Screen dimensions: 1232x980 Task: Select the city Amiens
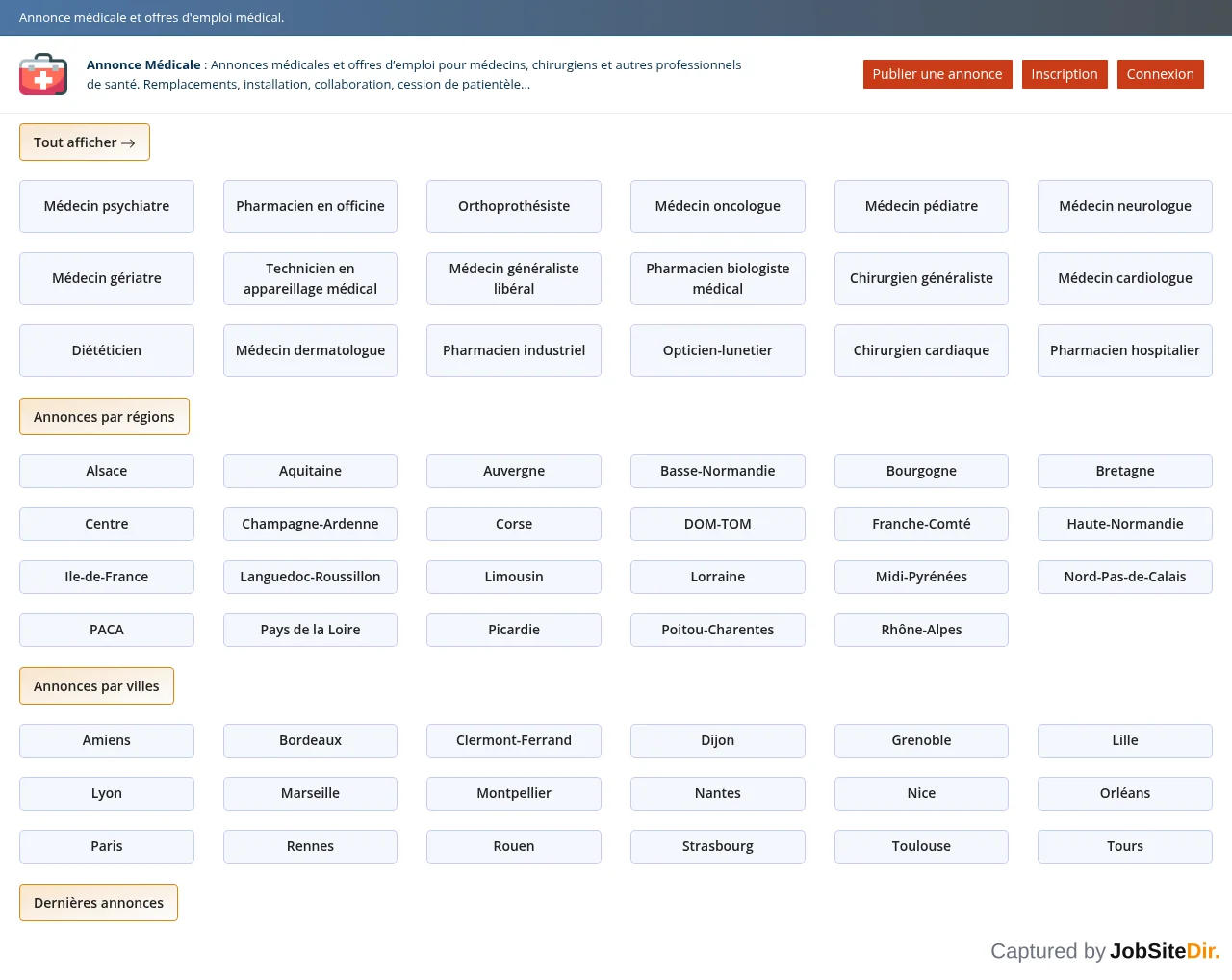pyautogui.click(x=107, y=740)
